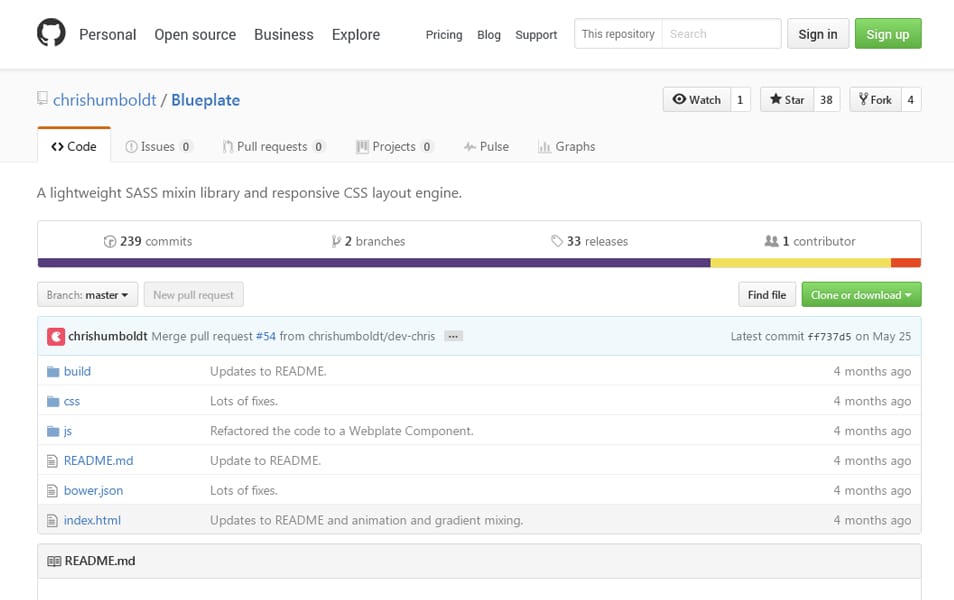Click the Fork button
The image size is (954, 600).
pyautogui.click(x=875, y=100)
